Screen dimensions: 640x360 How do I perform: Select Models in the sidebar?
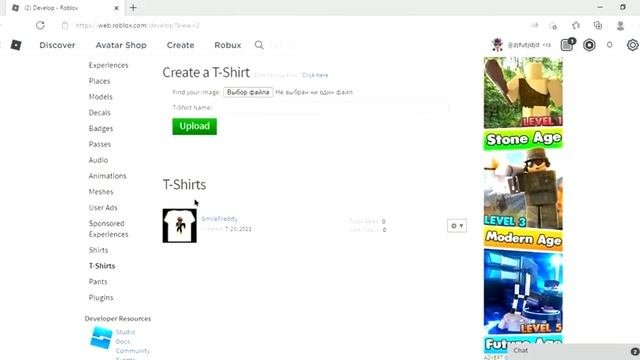point(100,97)
